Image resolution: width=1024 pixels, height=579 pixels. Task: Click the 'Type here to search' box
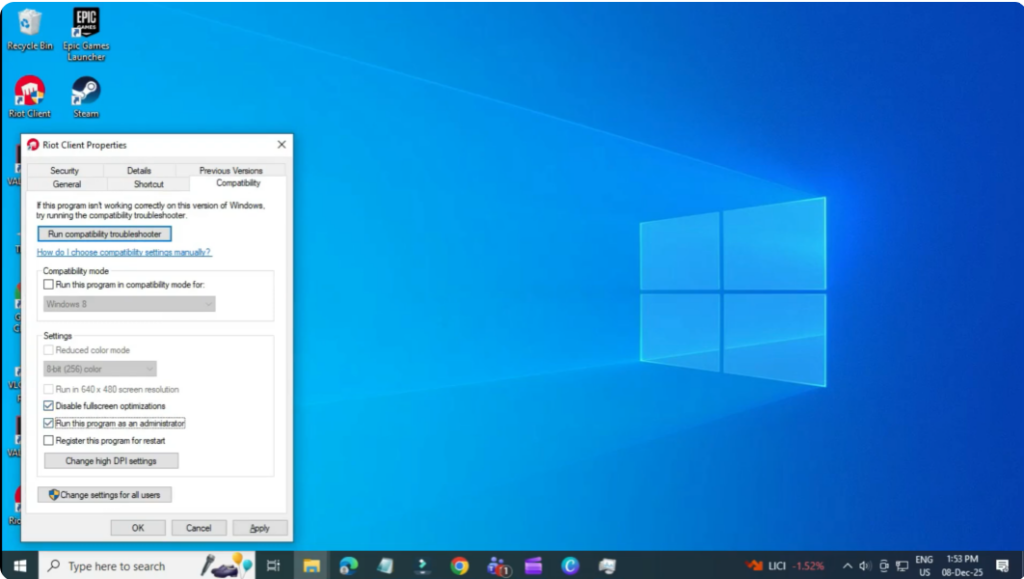pos(120,566)
